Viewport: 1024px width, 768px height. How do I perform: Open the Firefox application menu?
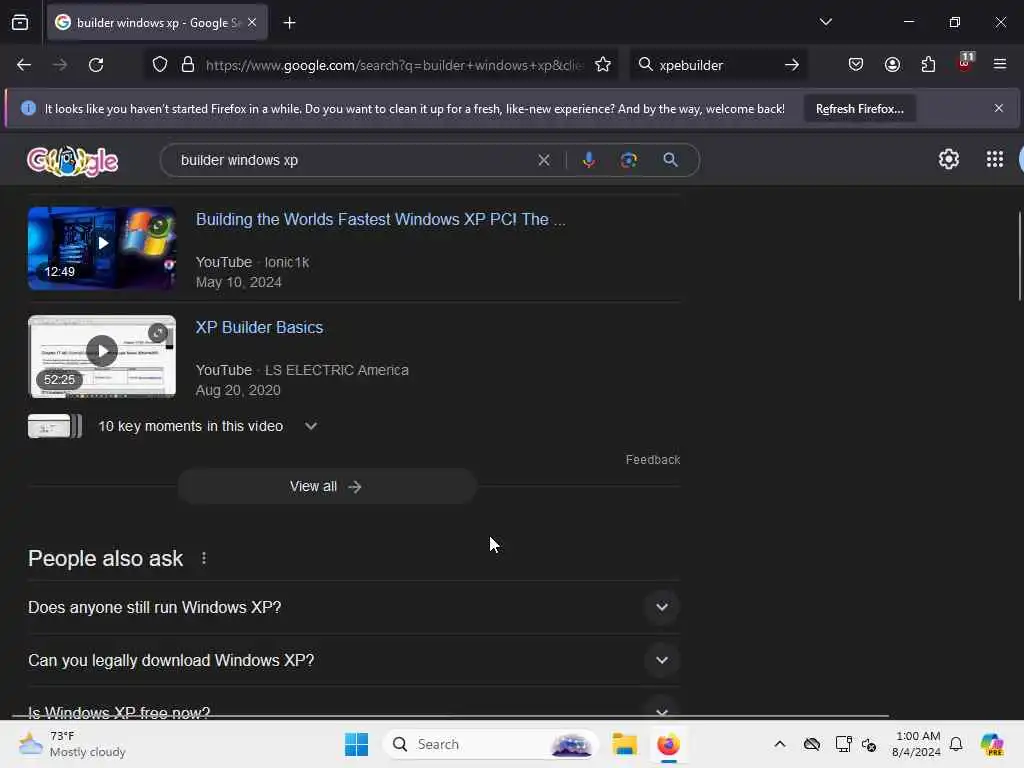click(1000, 64)
